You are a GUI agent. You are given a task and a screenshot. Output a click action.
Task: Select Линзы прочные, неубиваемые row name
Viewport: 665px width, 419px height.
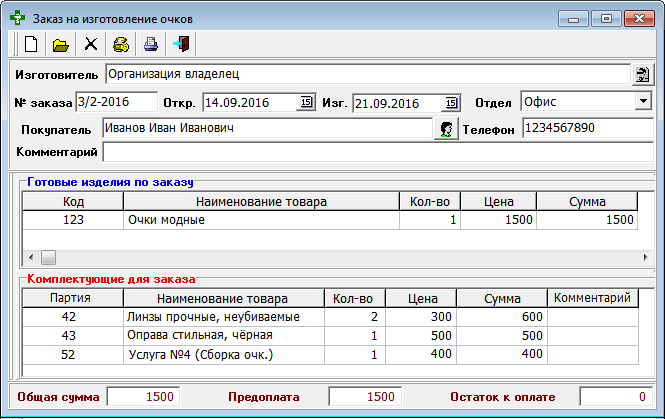pyautogui.click(x=224, y=317)
